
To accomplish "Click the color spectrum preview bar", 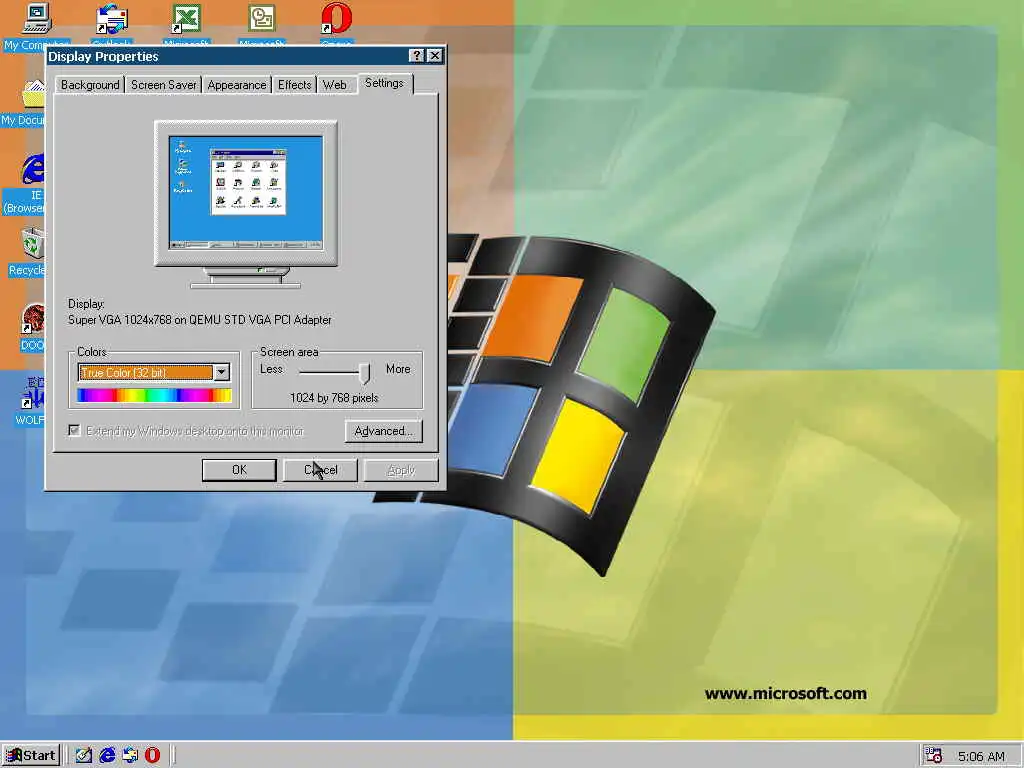I will pos(154,395).
